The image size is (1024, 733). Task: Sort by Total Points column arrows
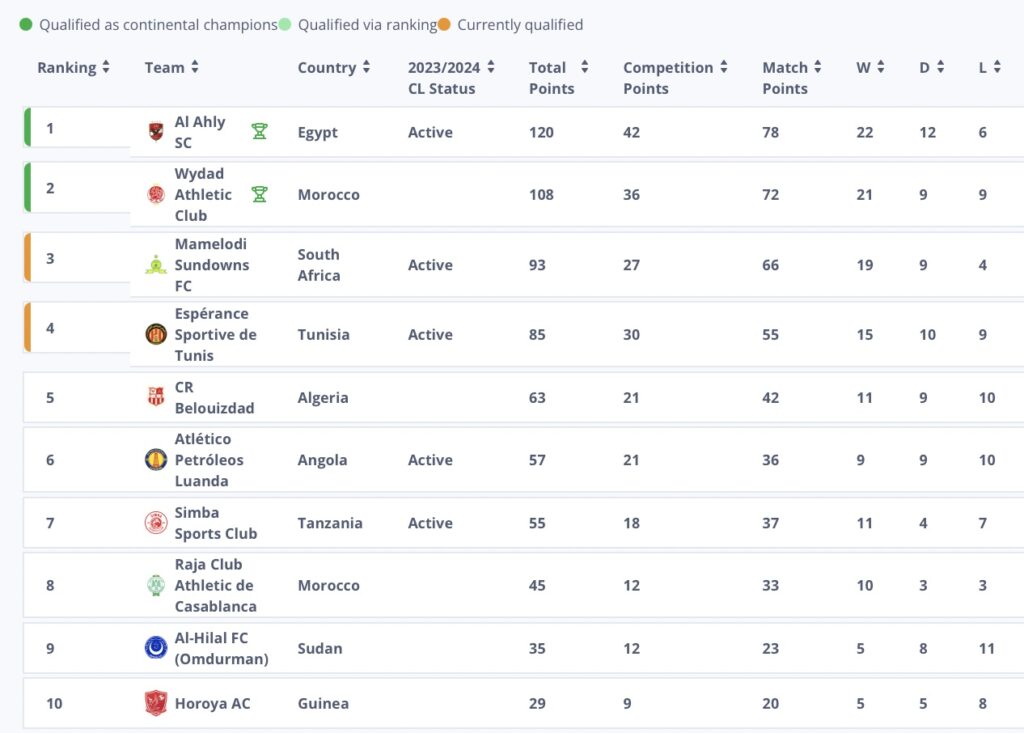point(584,68)
